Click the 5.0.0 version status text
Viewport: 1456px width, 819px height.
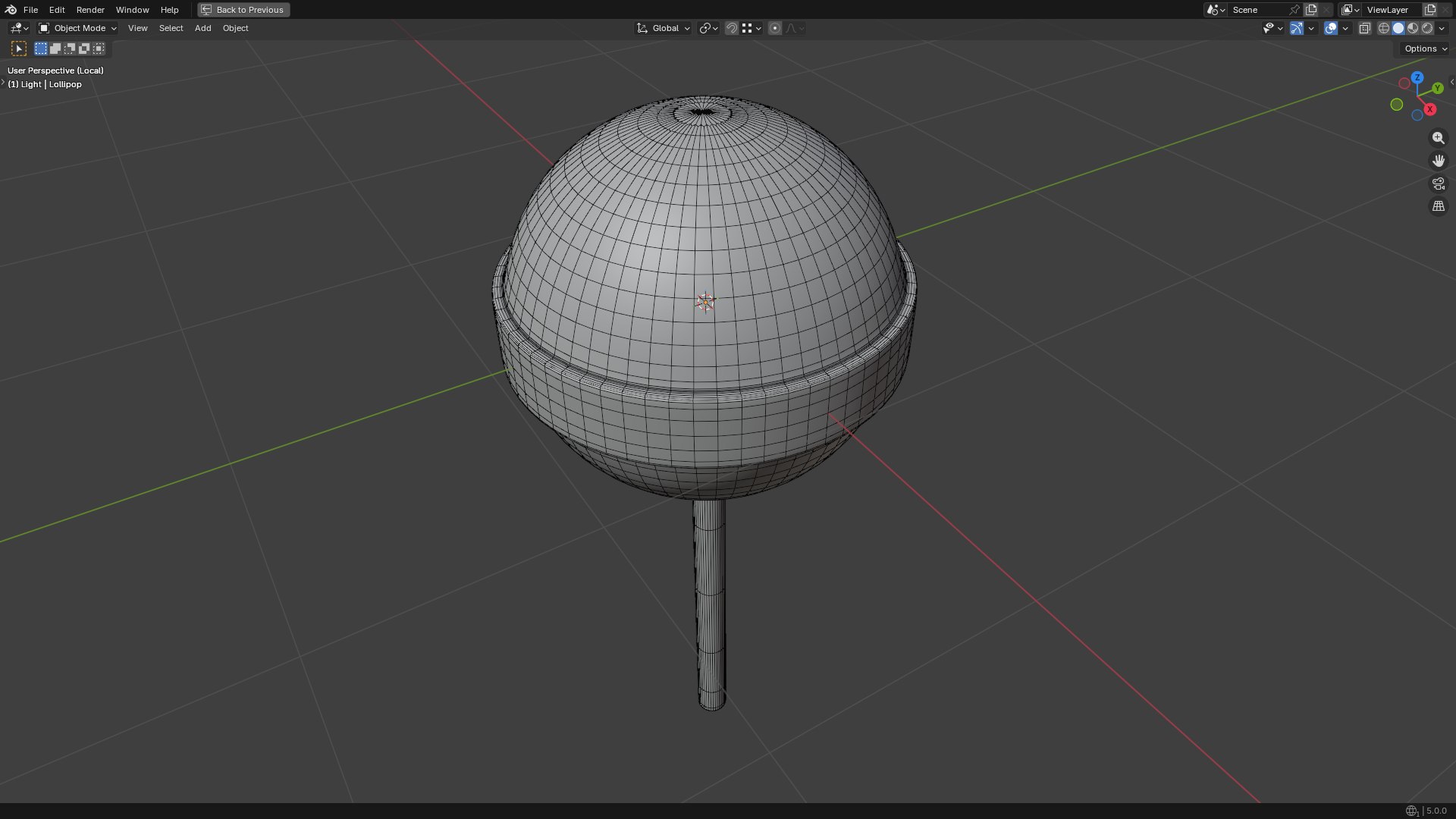coord(1436,811)
